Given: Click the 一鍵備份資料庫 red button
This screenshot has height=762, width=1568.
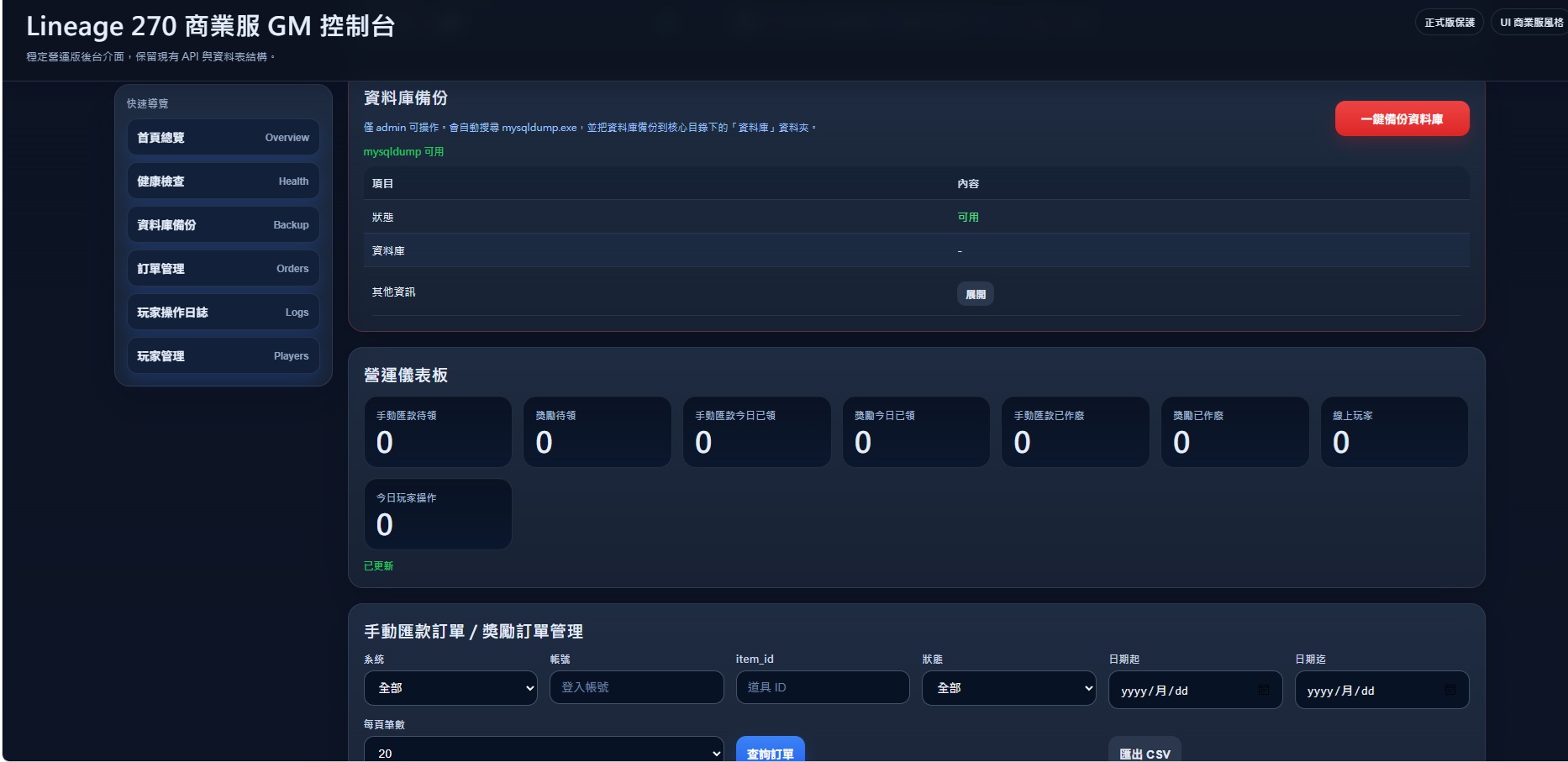Looking at the screenshot, I should pos(1402,118).
